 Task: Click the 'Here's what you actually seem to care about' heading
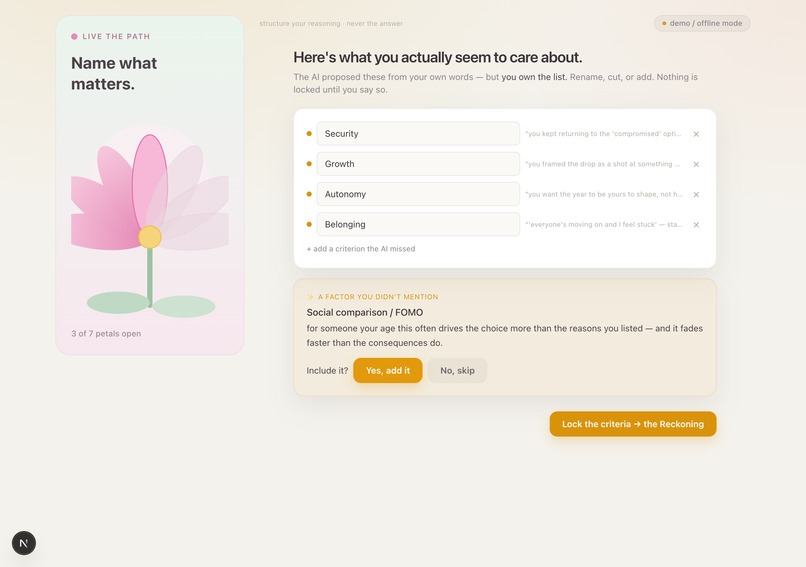[438, 57]
